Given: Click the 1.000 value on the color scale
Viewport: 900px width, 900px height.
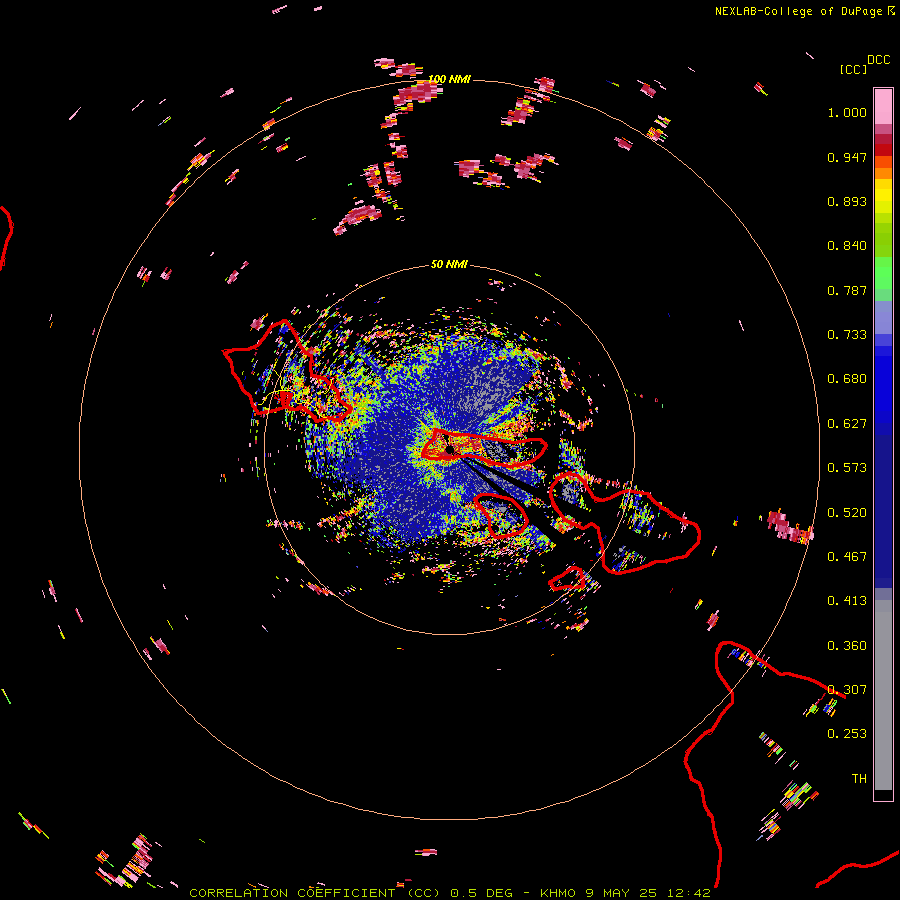Looking at the screenshot, I should pyautogui.click(x=847, y=112).
